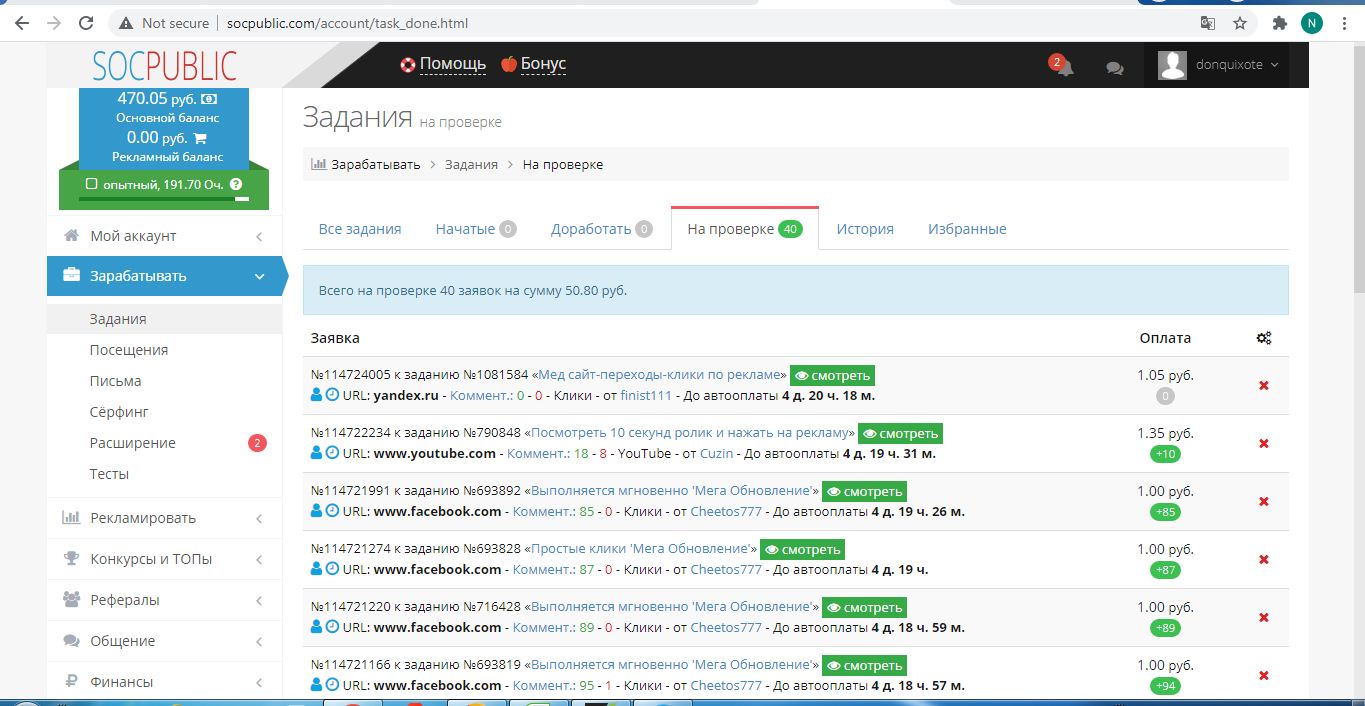Switch to the Избранные tab
1365x706 pixels.
click(967, 229)
